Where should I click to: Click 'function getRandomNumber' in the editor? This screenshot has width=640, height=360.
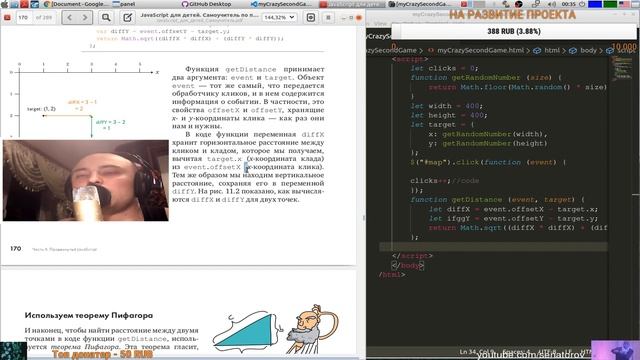click(465, 78)
